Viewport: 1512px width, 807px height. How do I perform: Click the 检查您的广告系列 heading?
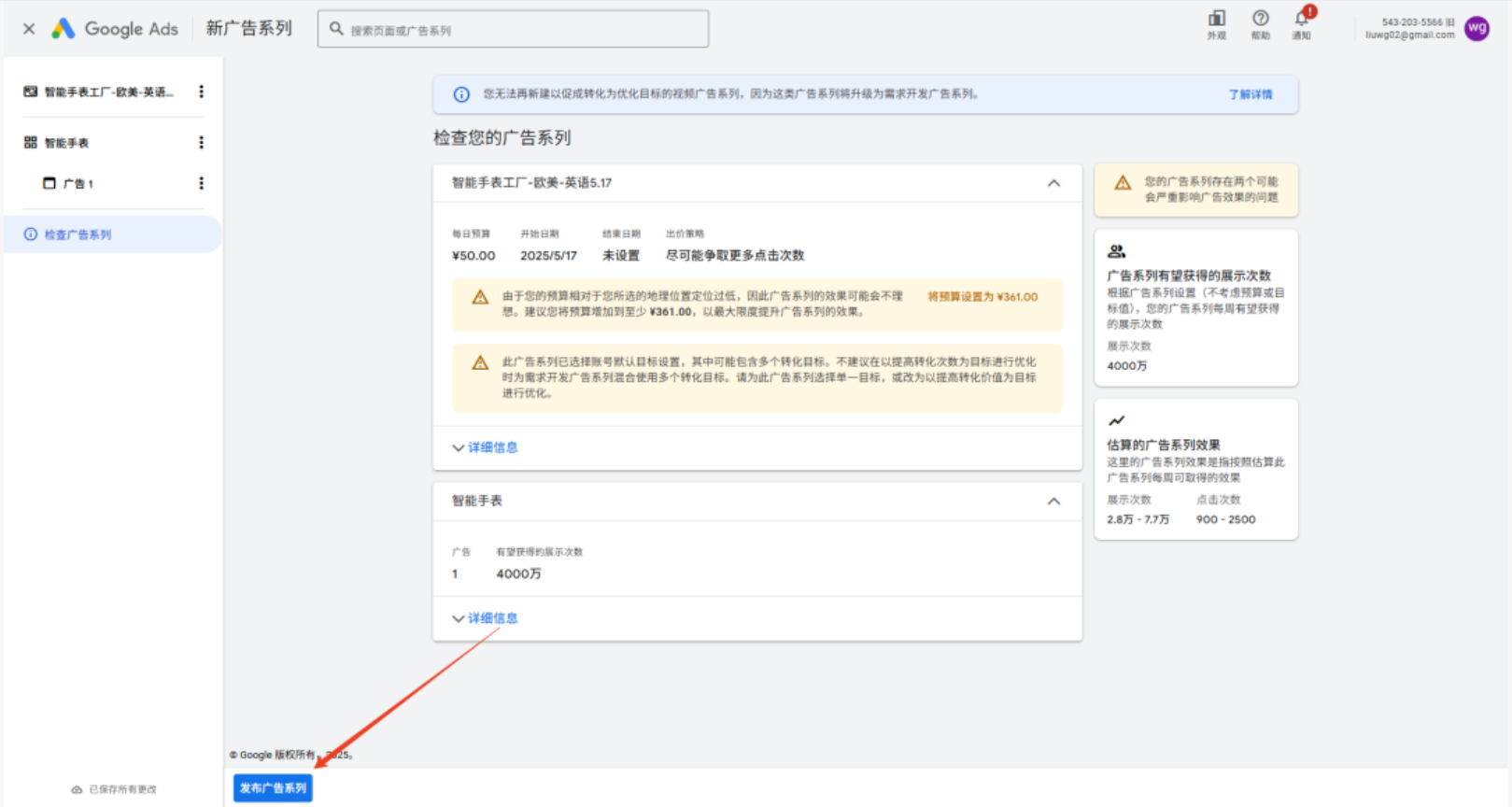click(x=502, y=138)
